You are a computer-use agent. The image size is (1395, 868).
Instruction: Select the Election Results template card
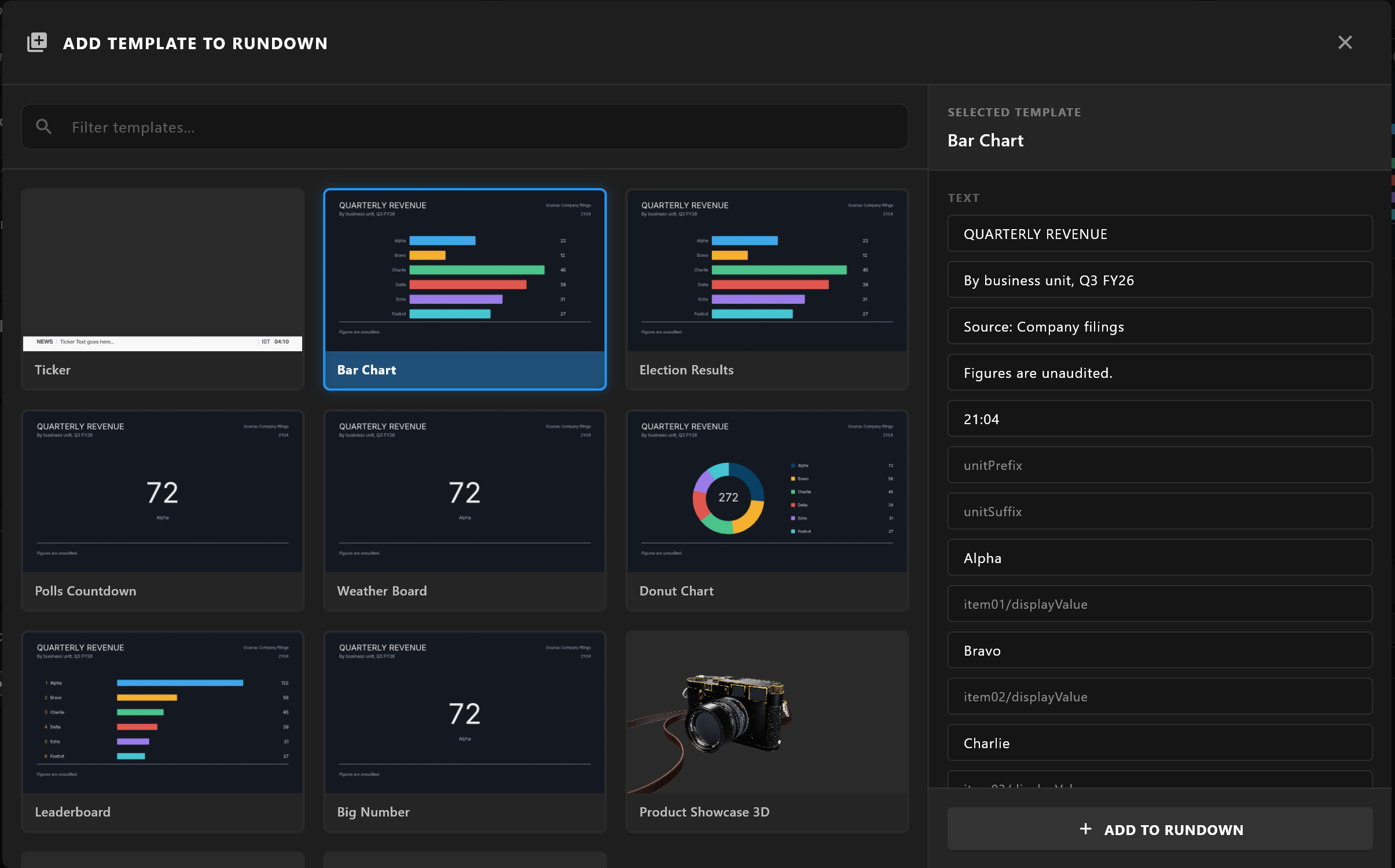[x=767, y=289]
